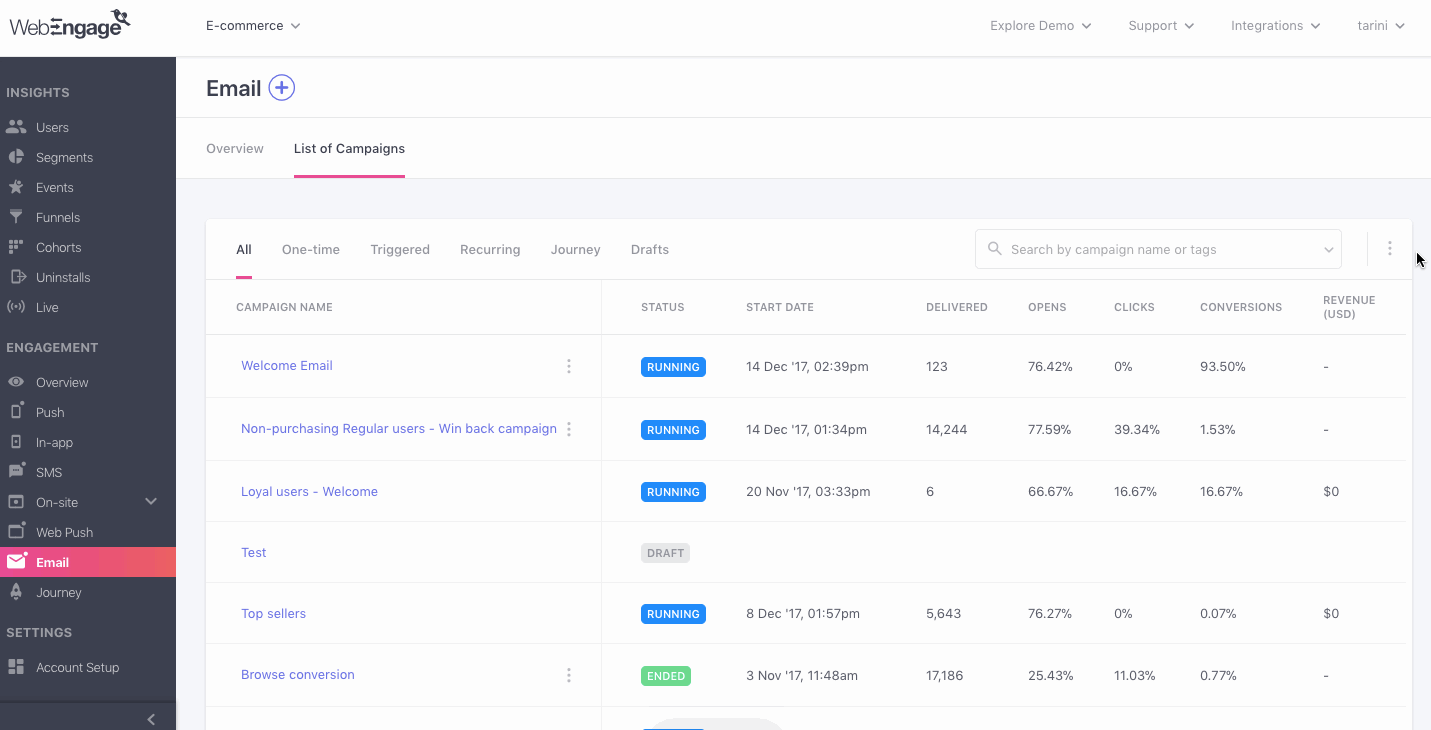This screenshot has height=730, width=1431.
Task: Click the 8 Dec '17, 01:57pm date
Action: click(803, 614)
